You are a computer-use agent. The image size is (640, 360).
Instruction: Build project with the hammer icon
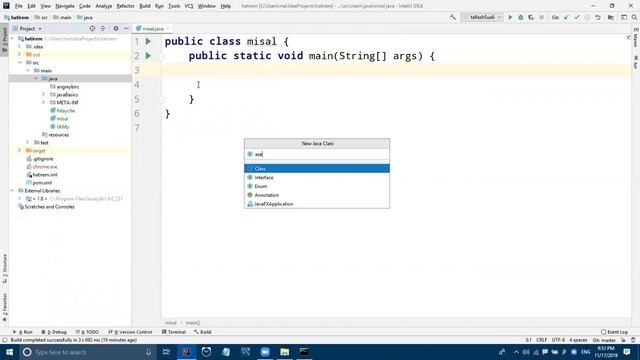point(453,18)
